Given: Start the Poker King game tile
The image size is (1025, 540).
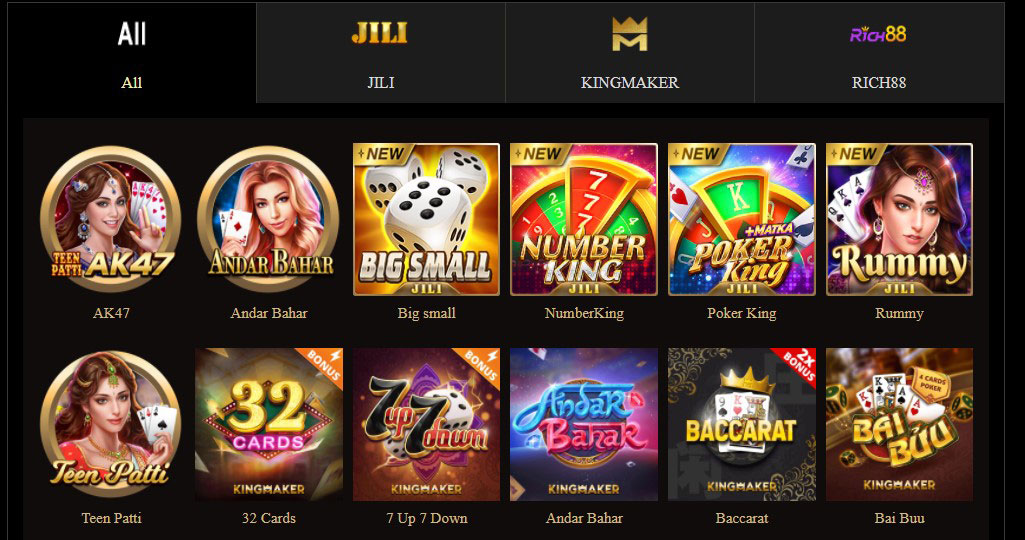Looking at the screenshot, I should pyautogui.click(x=741, y=220).
